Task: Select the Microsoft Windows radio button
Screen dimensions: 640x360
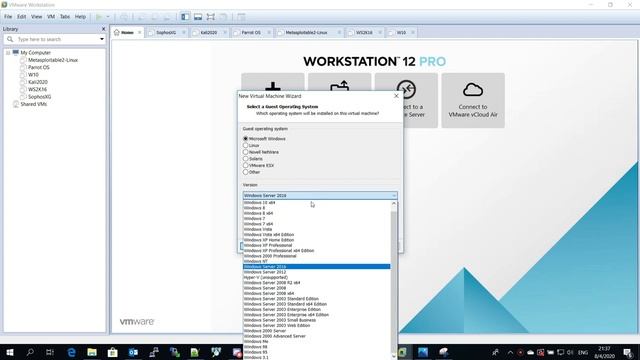Action: pyautogui.click(x=246, y=139)
